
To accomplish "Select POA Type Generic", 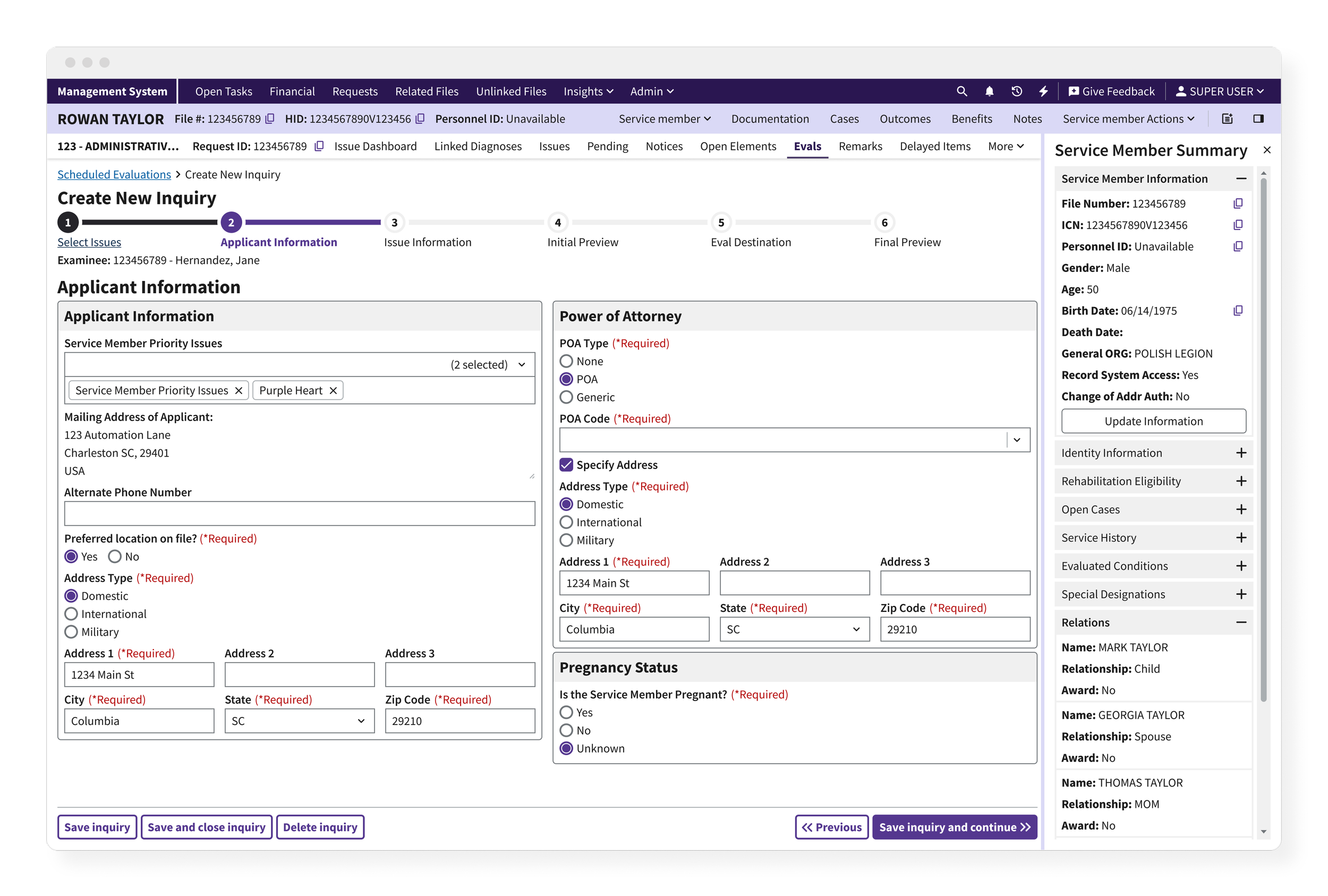I will 566,398.
